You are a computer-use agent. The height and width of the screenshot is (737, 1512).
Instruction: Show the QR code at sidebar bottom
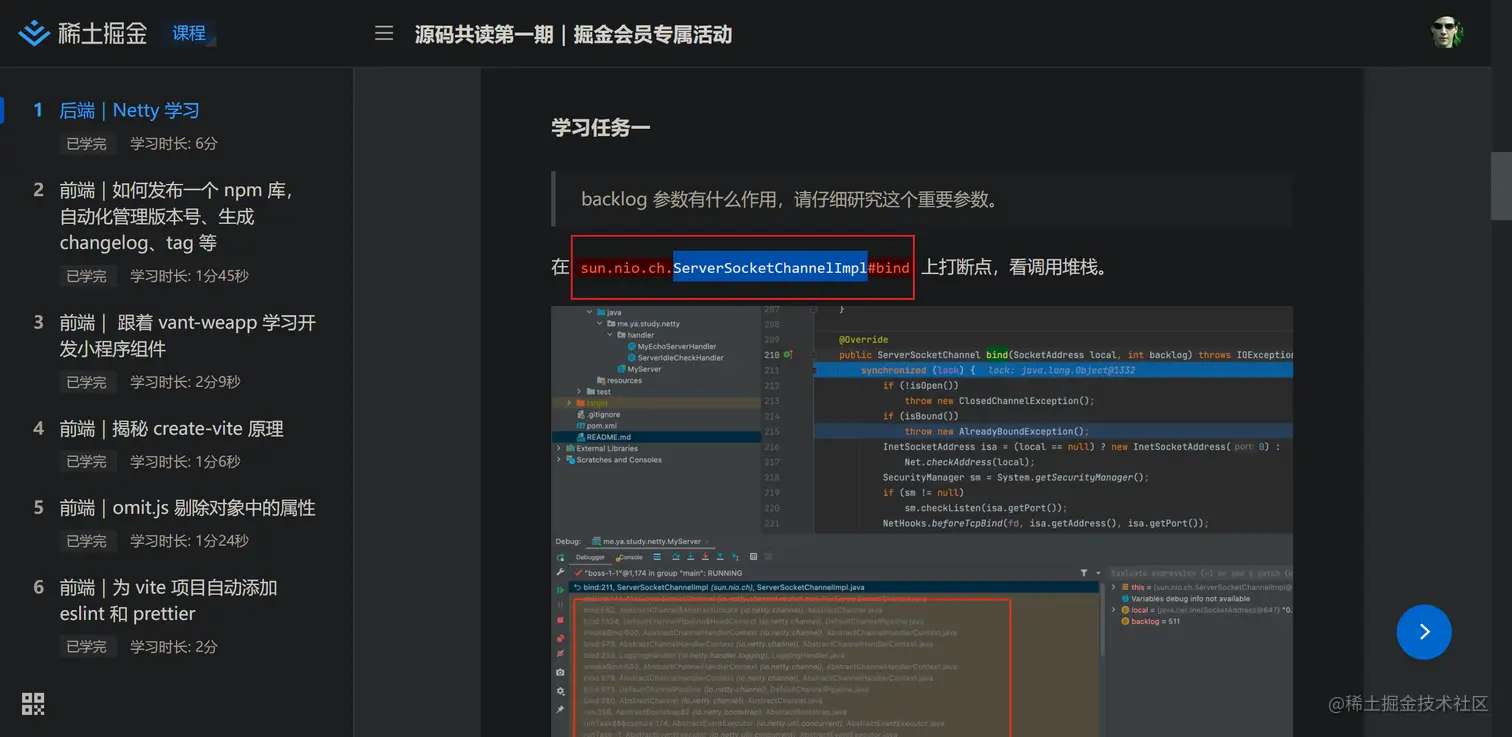33,704
